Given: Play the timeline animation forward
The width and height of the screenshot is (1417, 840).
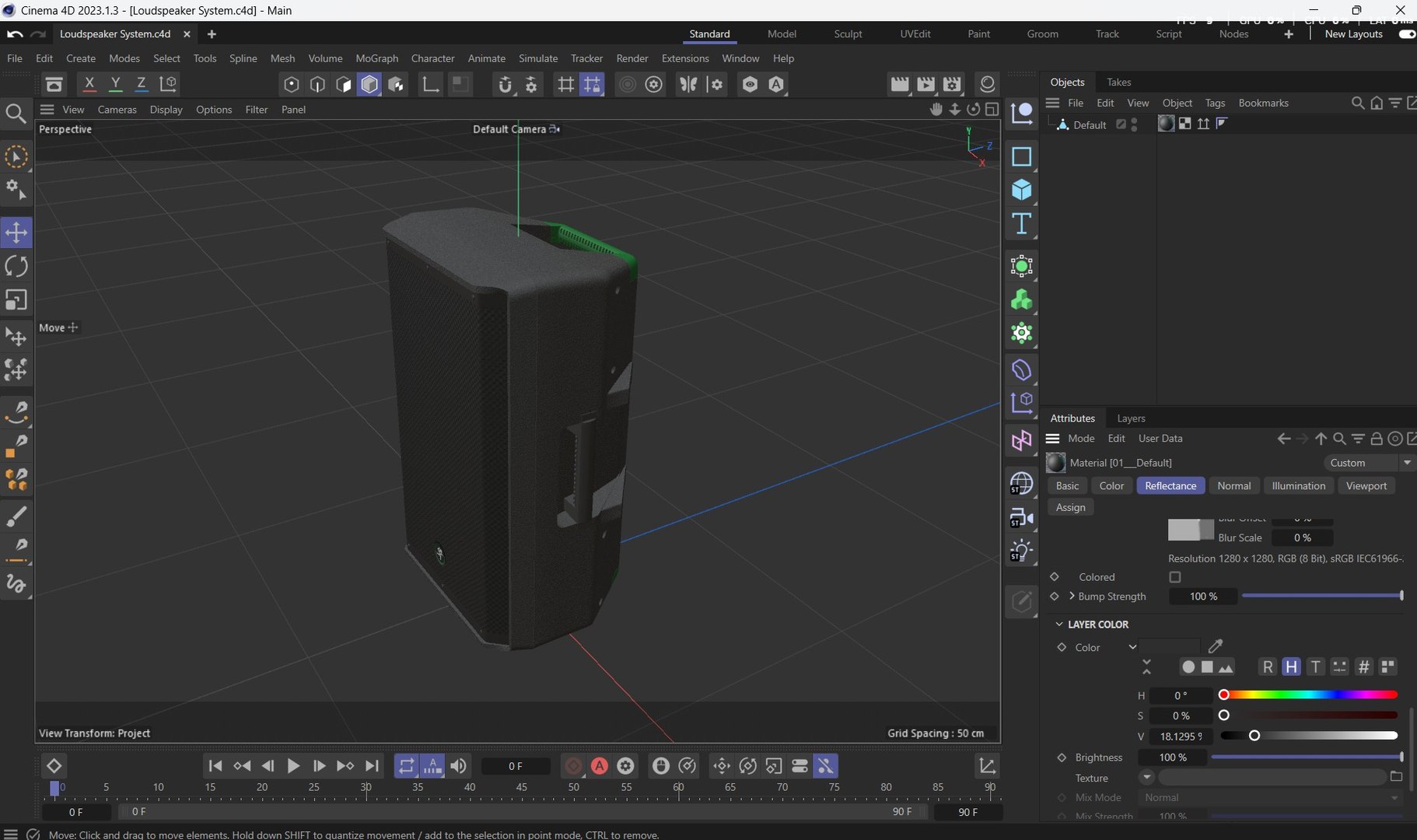Looking at the screenshot, I should pyautogui.click(x=293, y=766).
